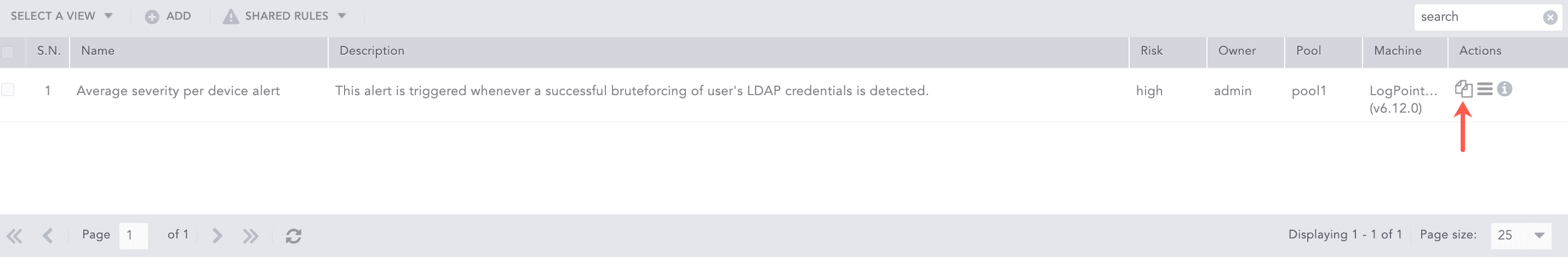Viewport: 1568px width, 257px height.
Task: Toggle the select-all checkbox in header
Action: click(8, 51)
